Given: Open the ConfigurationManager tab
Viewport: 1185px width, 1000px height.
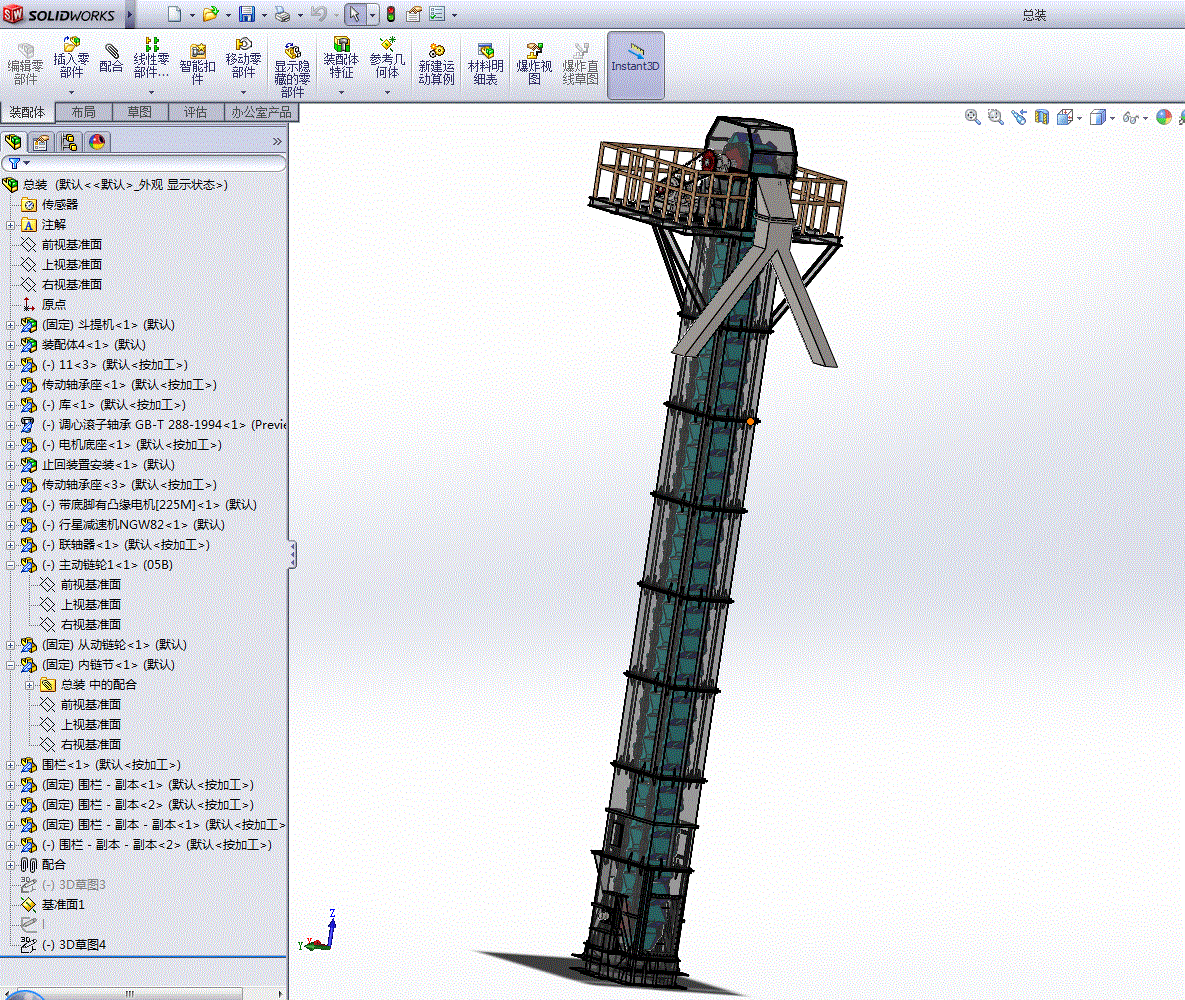Looking at the screenshot, I should point(70,142).
